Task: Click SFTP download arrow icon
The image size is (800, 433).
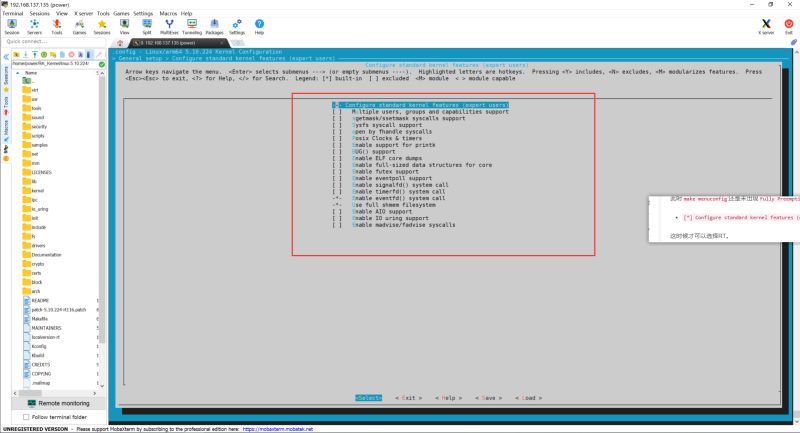Action: tap(26, 55)
